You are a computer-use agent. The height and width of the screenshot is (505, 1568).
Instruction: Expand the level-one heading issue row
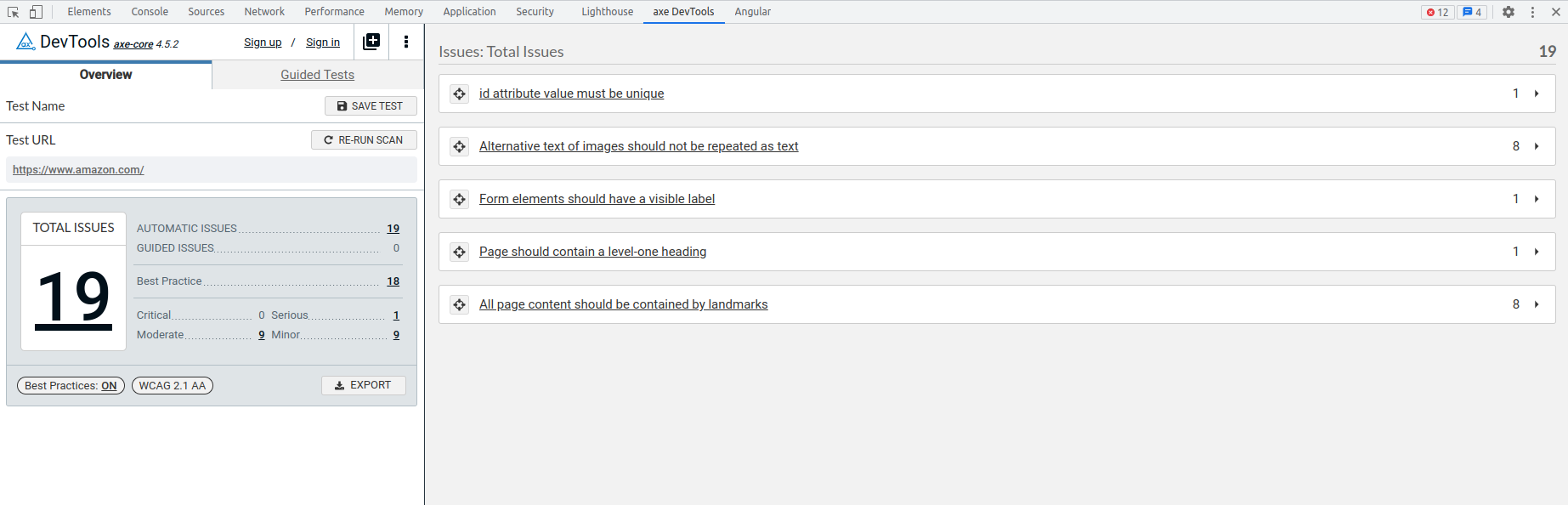[1536, 251]
